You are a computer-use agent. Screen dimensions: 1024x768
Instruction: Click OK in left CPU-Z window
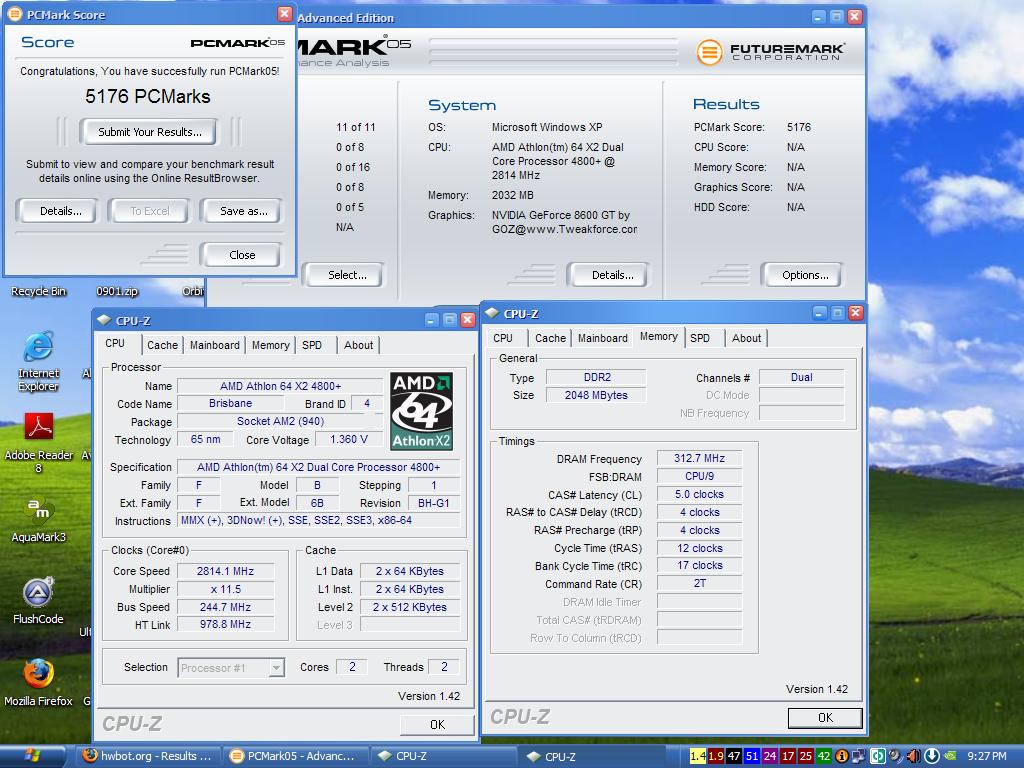pyautogui.click(x=437, y=724)
